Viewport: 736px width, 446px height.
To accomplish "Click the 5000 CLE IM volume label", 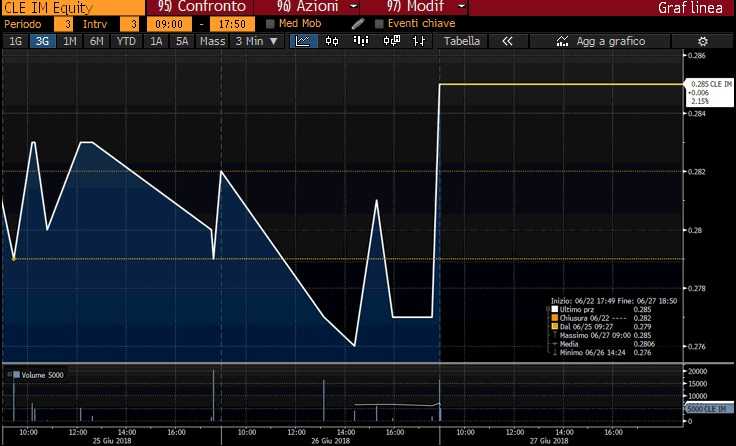I will pyautogui.click(x=710, y=409).
